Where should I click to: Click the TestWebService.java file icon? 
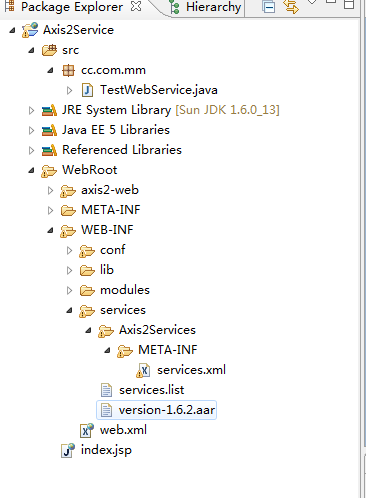coord(87,90)
